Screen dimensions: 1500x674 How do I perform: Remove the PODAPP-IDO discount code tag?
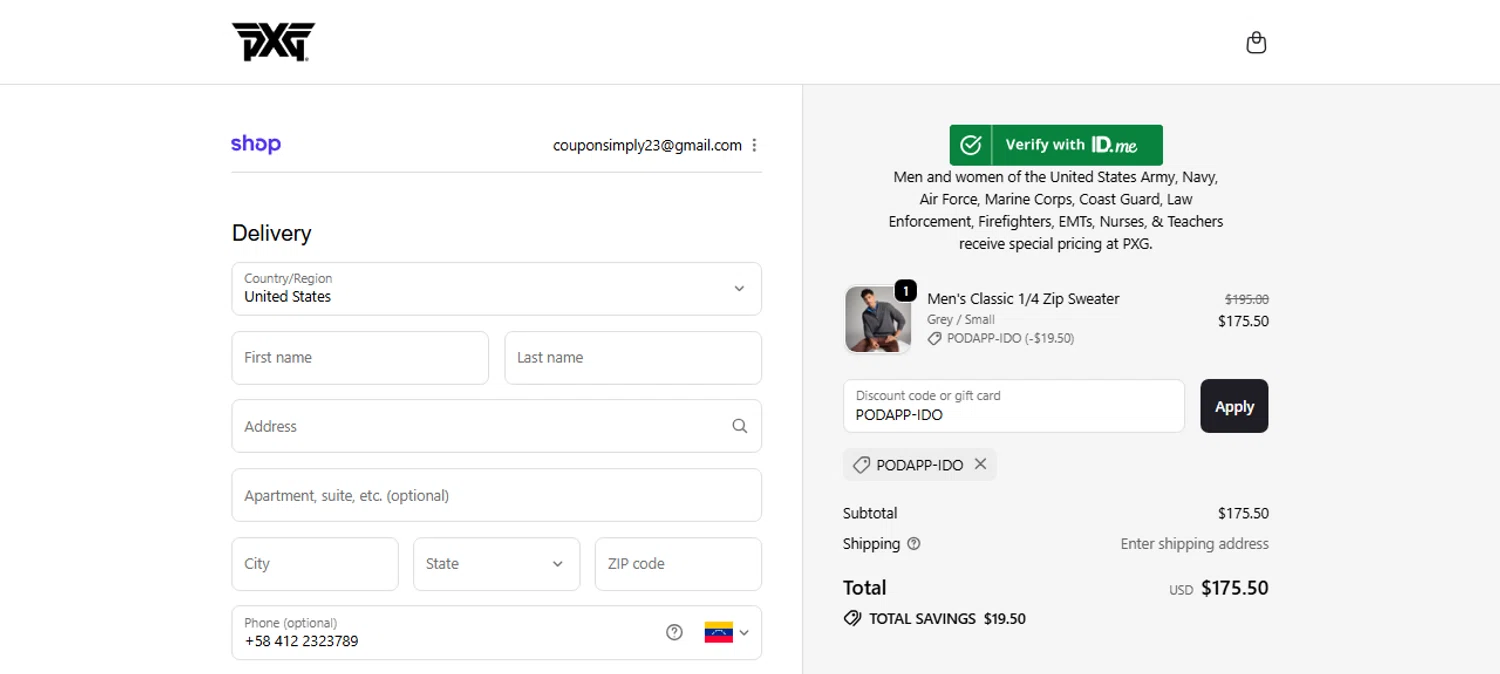pyautogui.click(x=980, y=464)
